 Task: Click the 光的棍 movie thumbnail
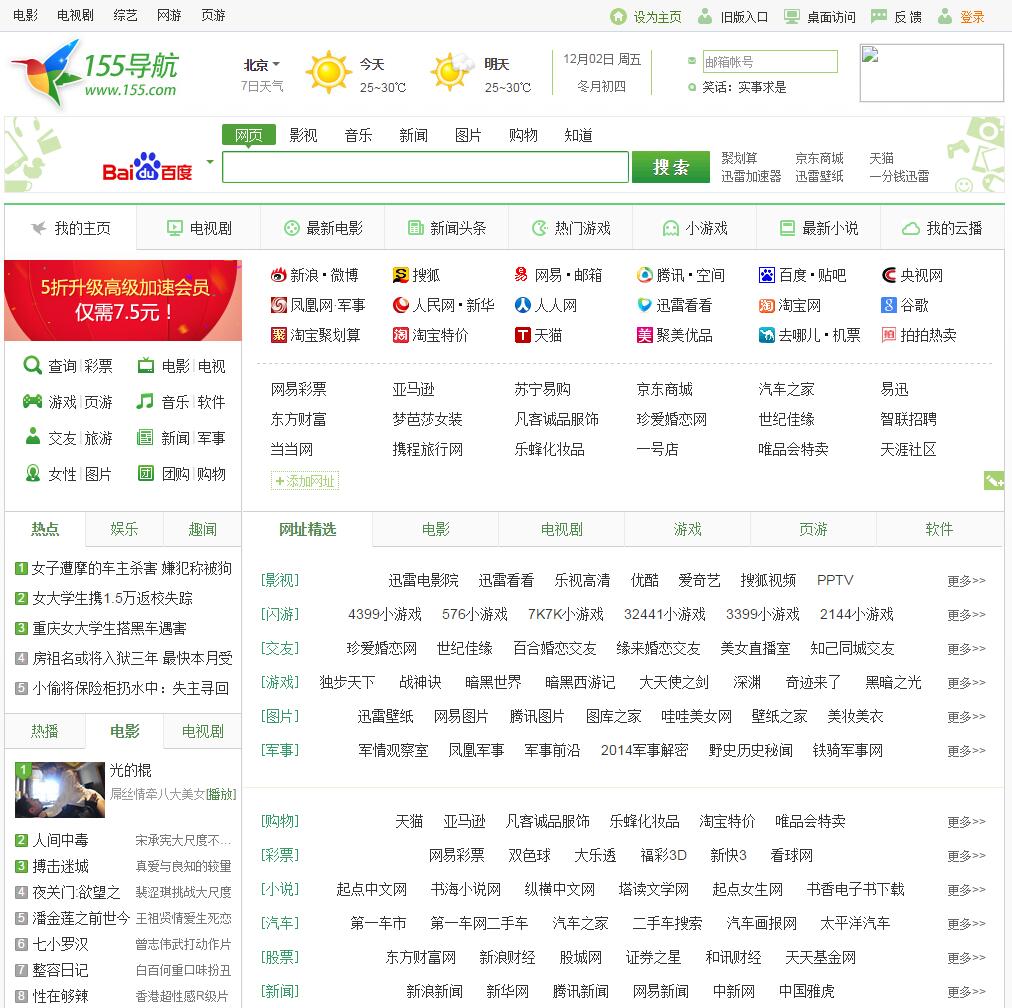(x=60, y=789)
